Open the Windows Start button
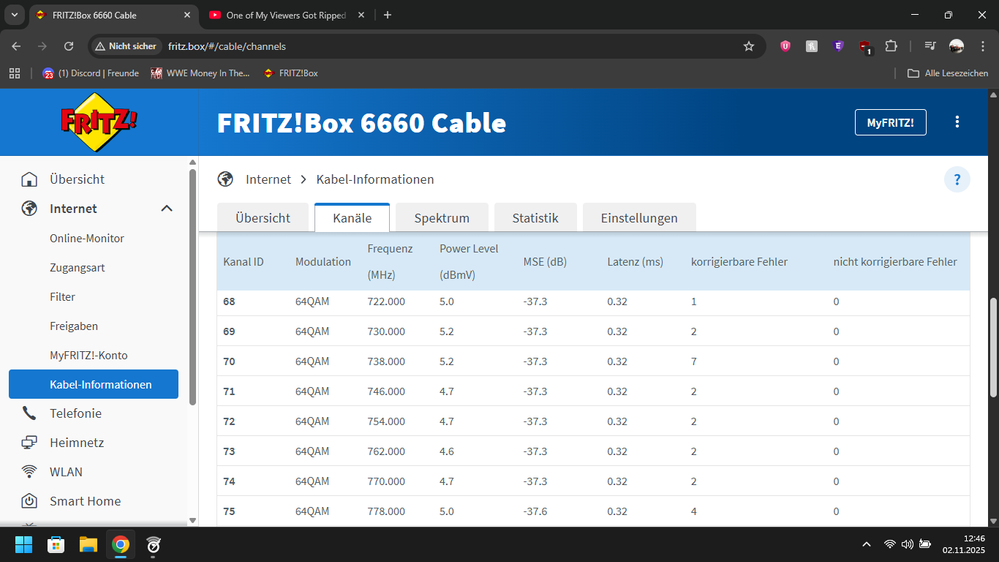The width and height of the screenshot is (999, 562). click(x=24, y=545)
